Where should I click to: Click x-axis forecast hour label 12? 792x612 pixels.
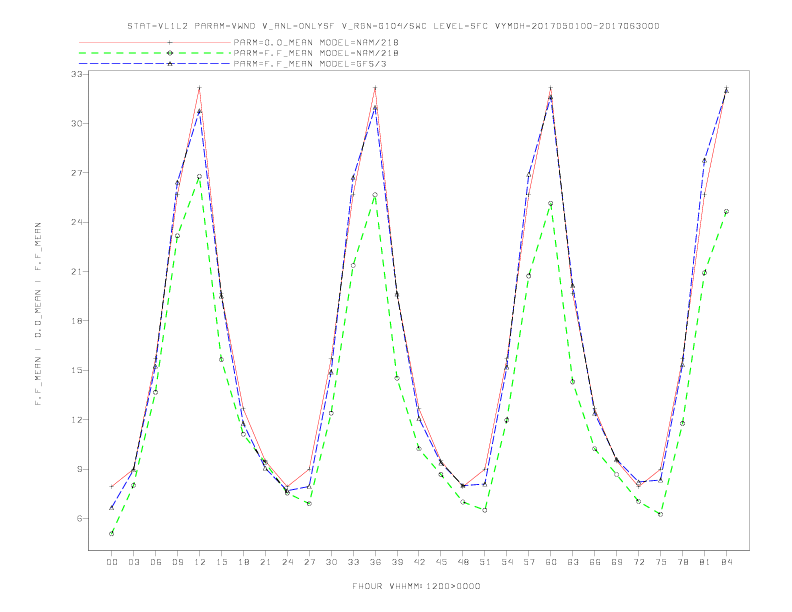point(200,562)
